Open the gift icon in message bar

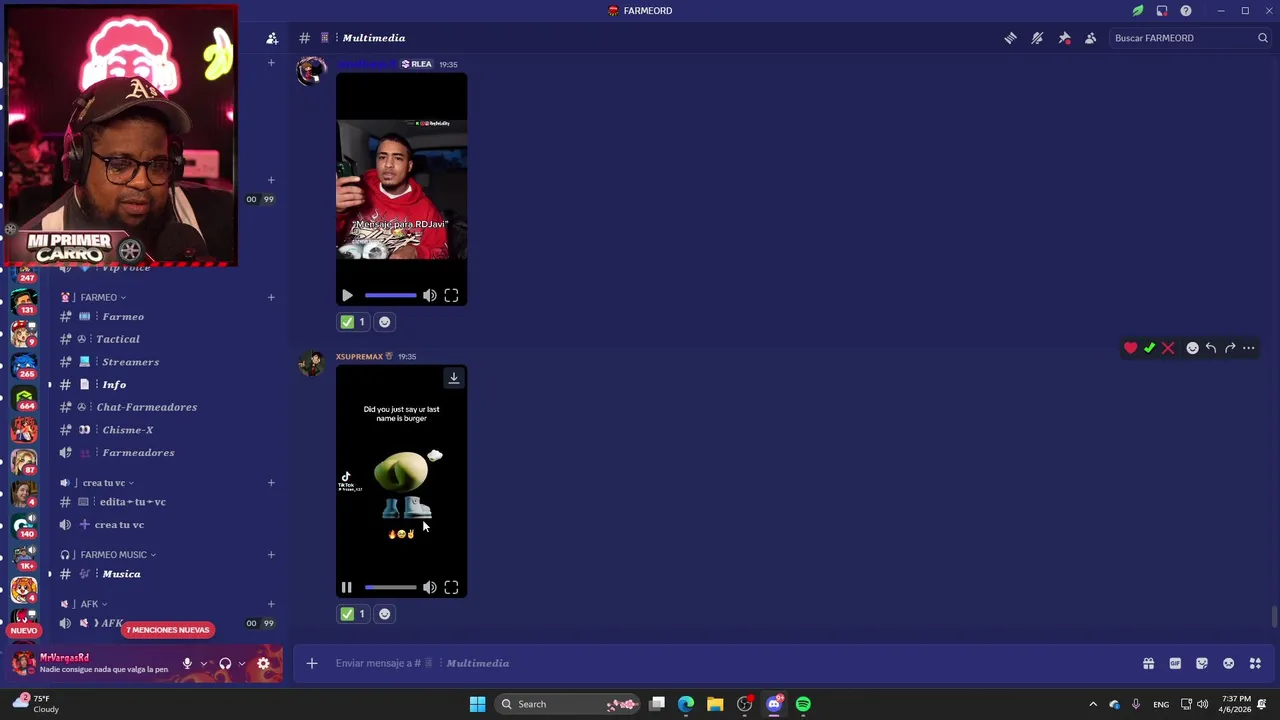(x=1148, y=663)
